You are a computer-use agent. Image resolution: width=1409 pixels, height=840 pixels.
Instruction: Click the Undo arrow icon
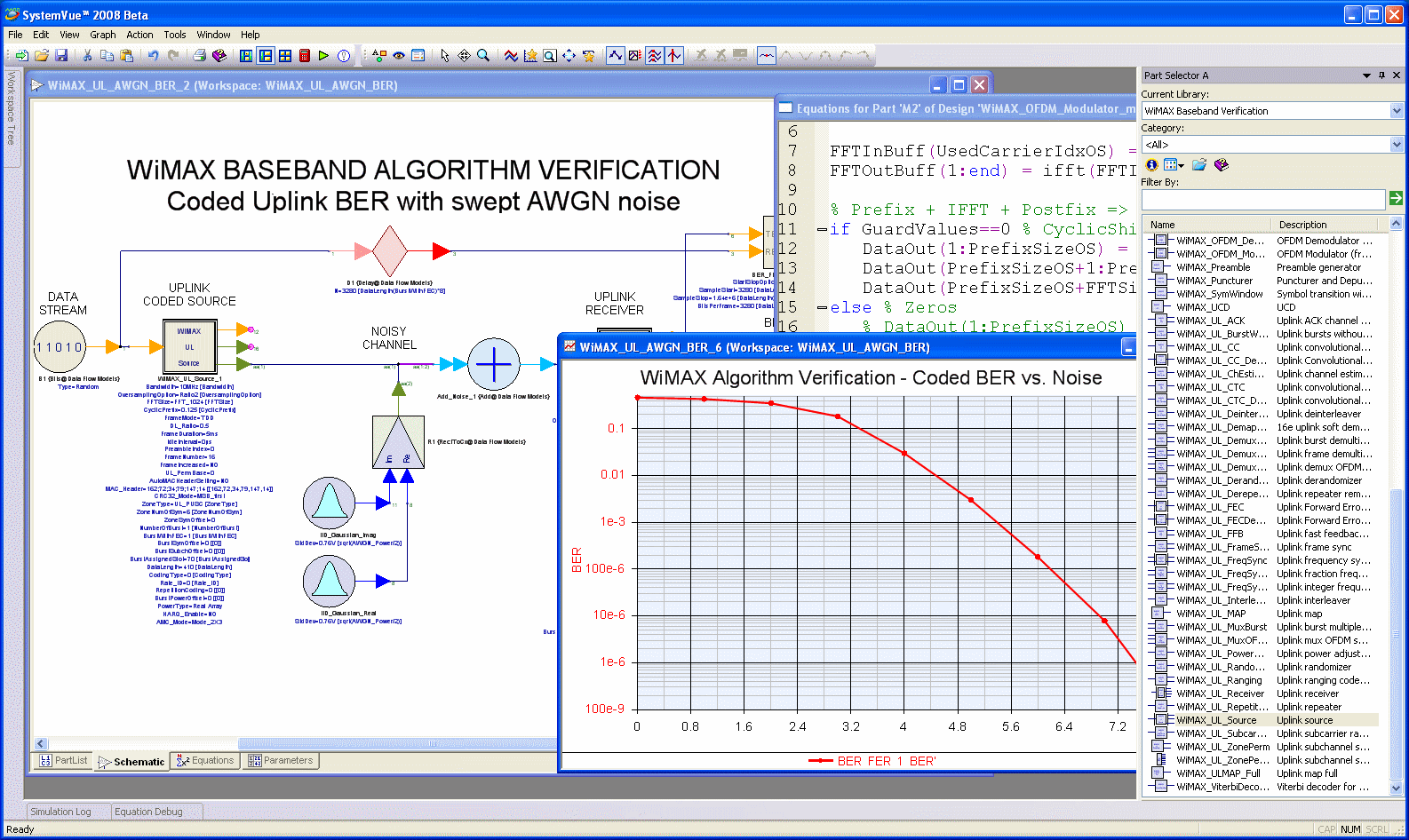click(x=154, y=56)
